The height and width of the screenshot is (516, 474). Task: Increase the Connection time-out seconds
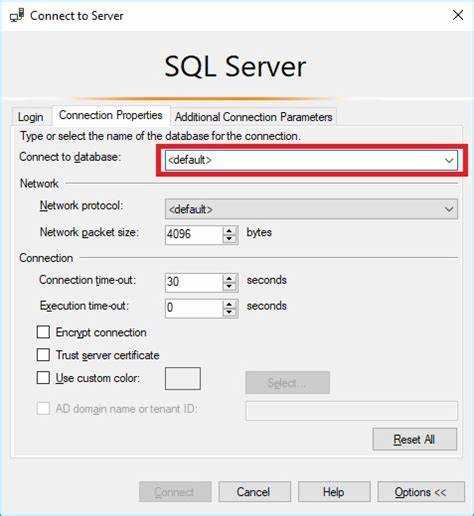229,278
